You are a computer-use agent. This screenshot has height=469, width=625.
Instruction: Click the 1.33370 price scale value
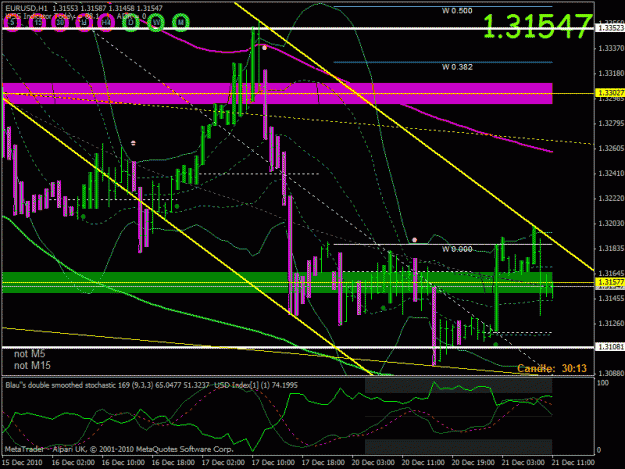(611, 48)
